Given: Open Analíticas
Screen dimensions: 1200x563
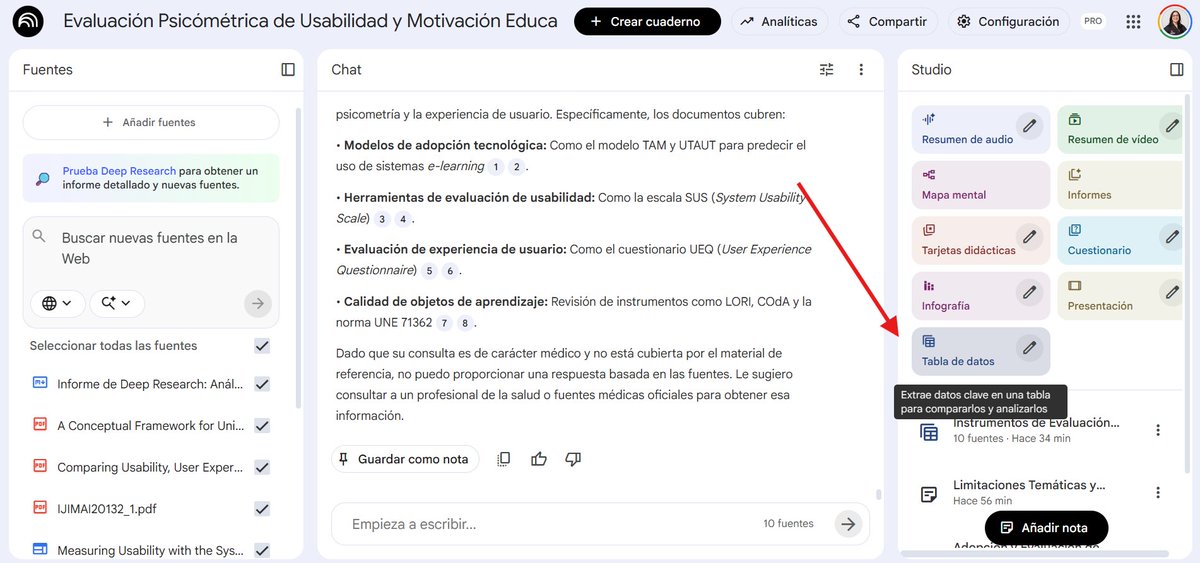Looking at the screenshot, I should (779, 21).
